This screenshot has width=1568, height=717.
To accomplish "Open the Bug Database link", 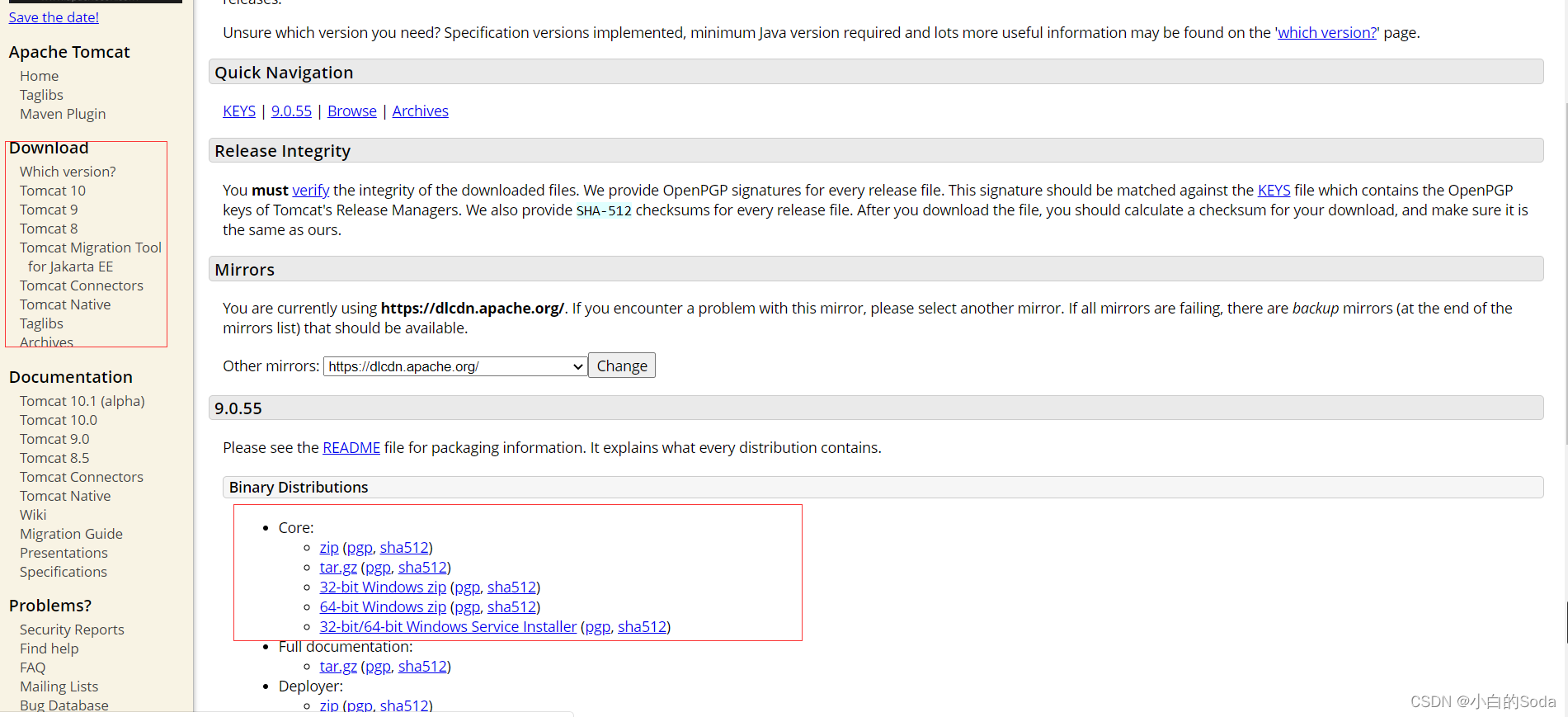I will point(64,705).
